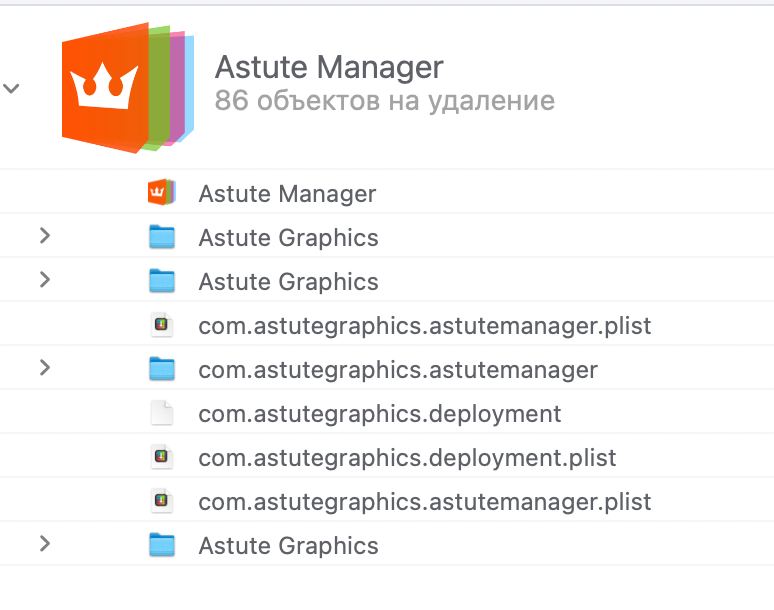Screen dimensions: 774x610
Task: Click the small Astute Manager app icon in list
Action: 161,192
